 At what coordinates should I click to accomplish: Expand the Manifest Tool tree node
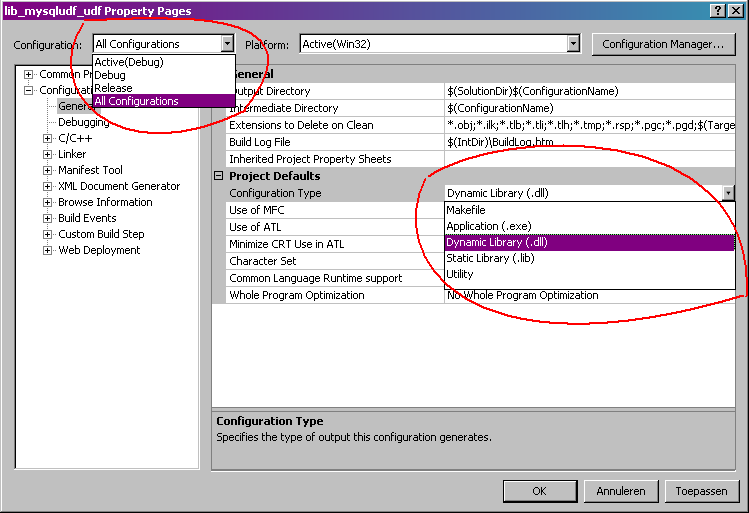point(47,170)
